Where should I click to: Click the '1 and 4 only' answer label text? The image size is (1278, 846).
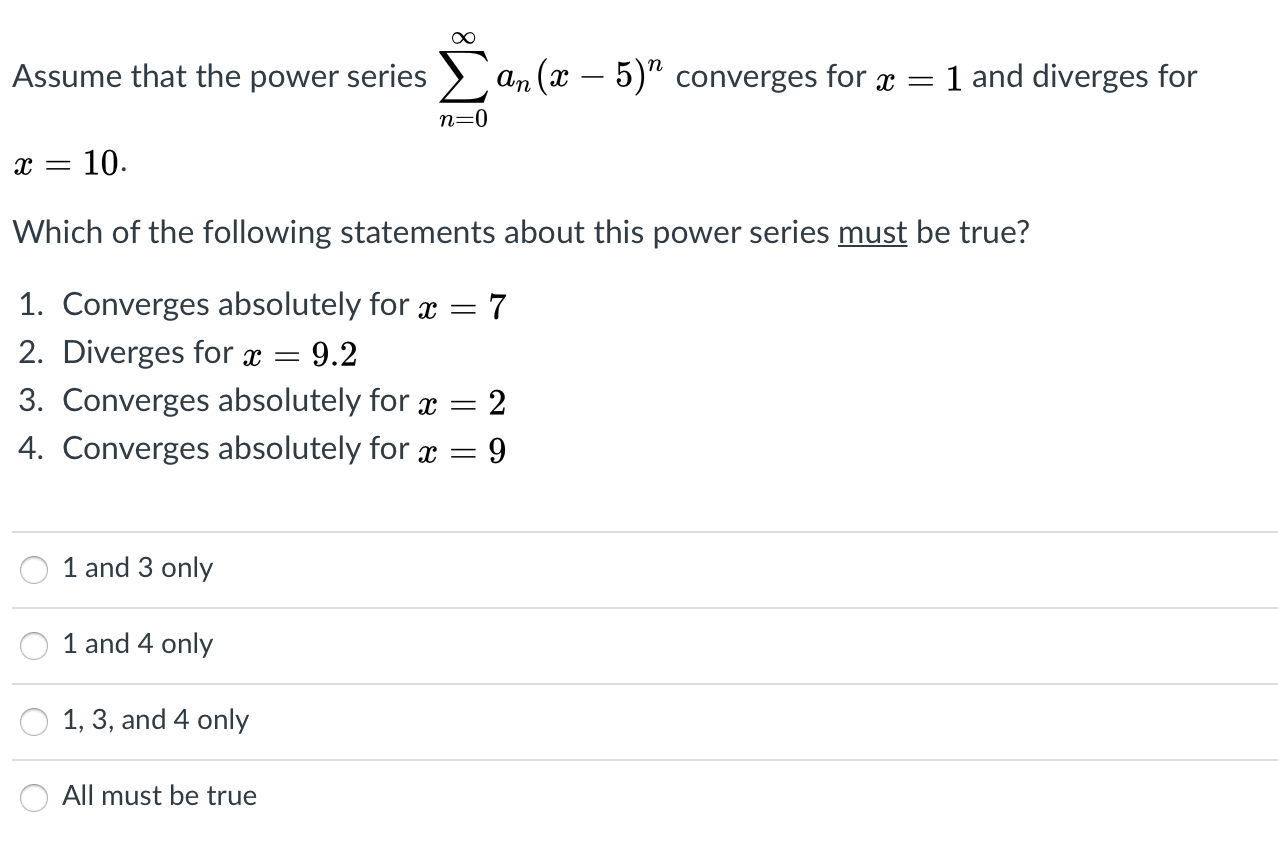137,644
